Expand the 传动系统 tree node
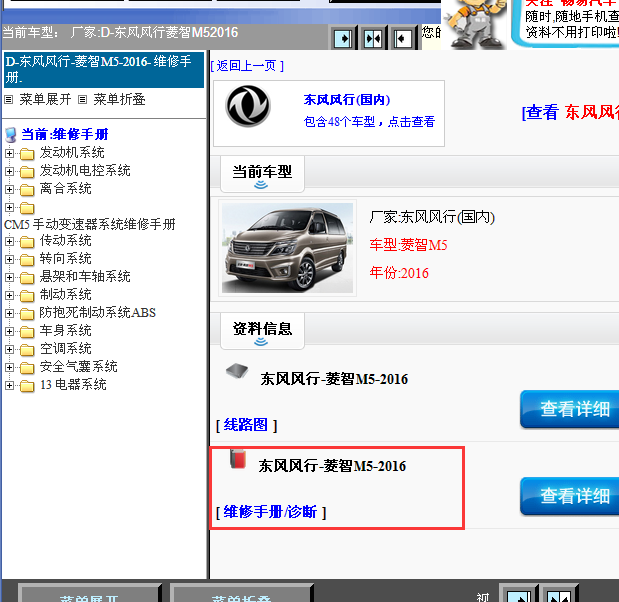This screenshot has width=619, height=602. tap(9, 242)
